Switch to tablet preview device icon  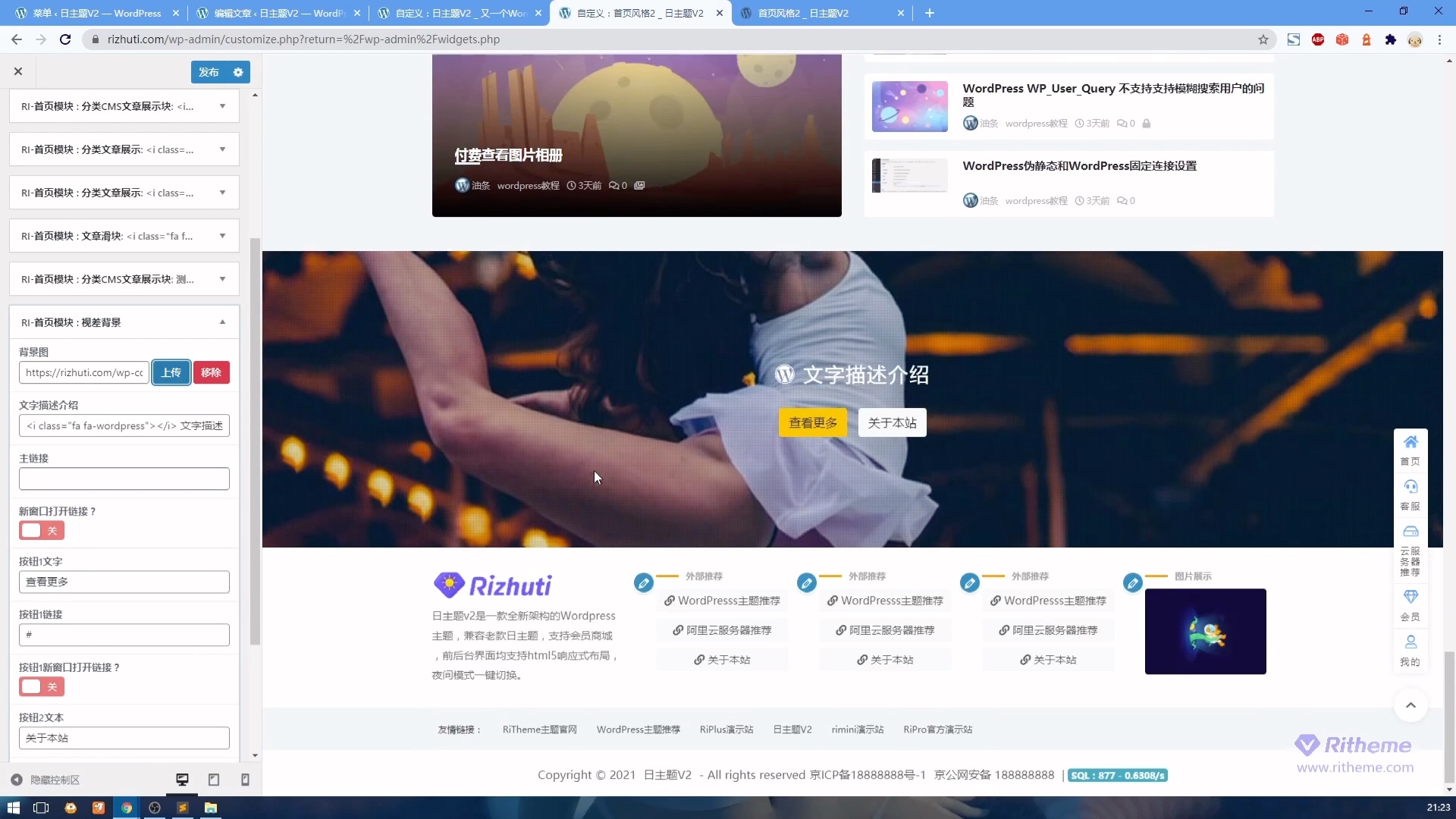[x=214, y=780]
